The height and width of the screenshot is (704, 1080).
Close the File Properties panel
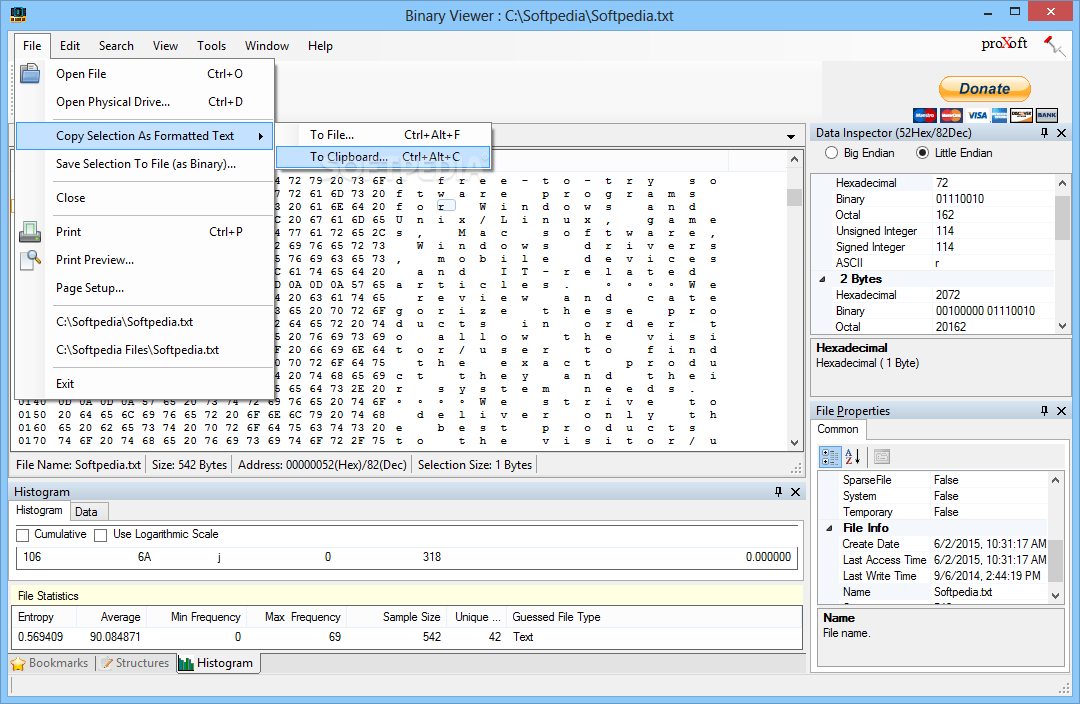coord(1061,411)
